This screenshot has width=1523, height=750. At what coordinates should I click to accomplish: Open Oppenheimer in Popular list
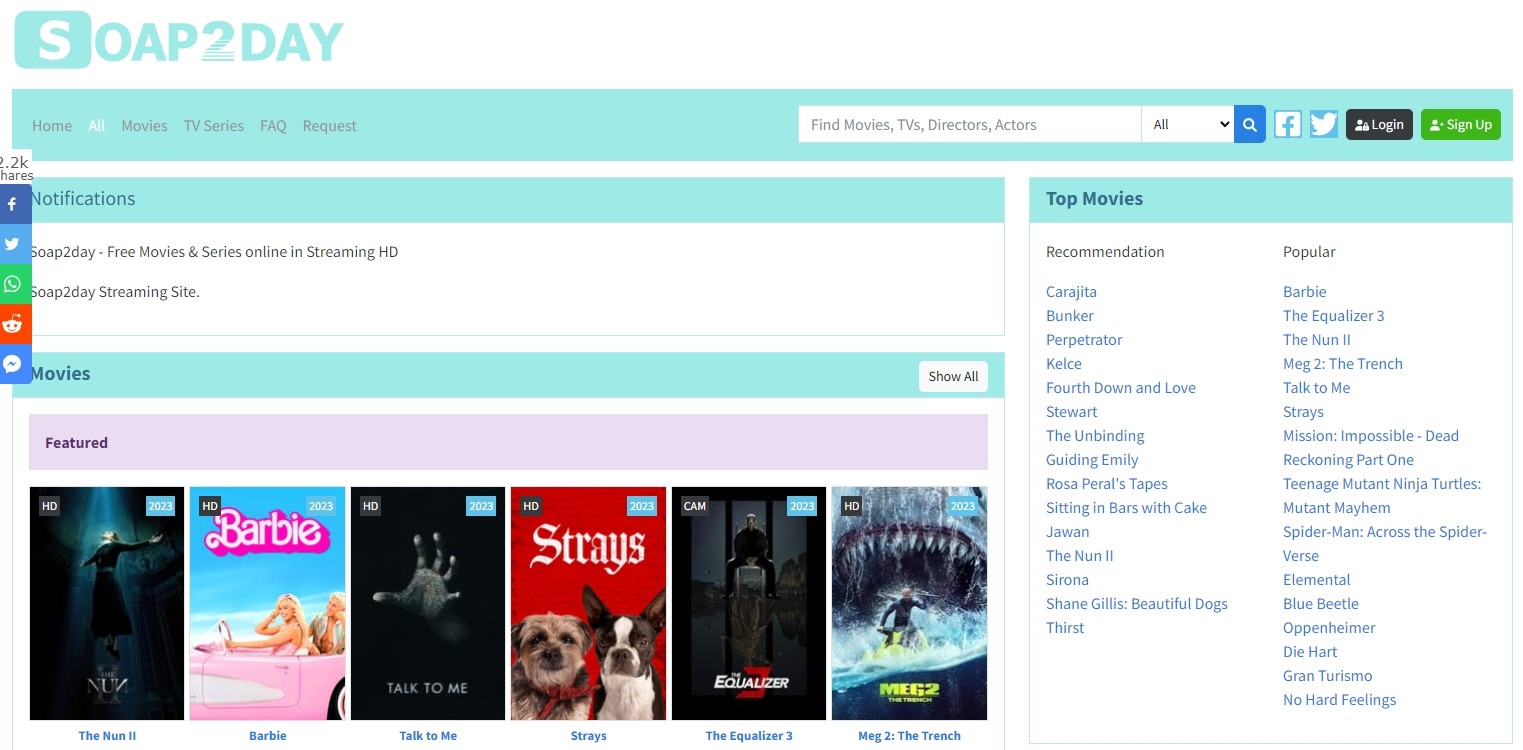pos(1329,628)
